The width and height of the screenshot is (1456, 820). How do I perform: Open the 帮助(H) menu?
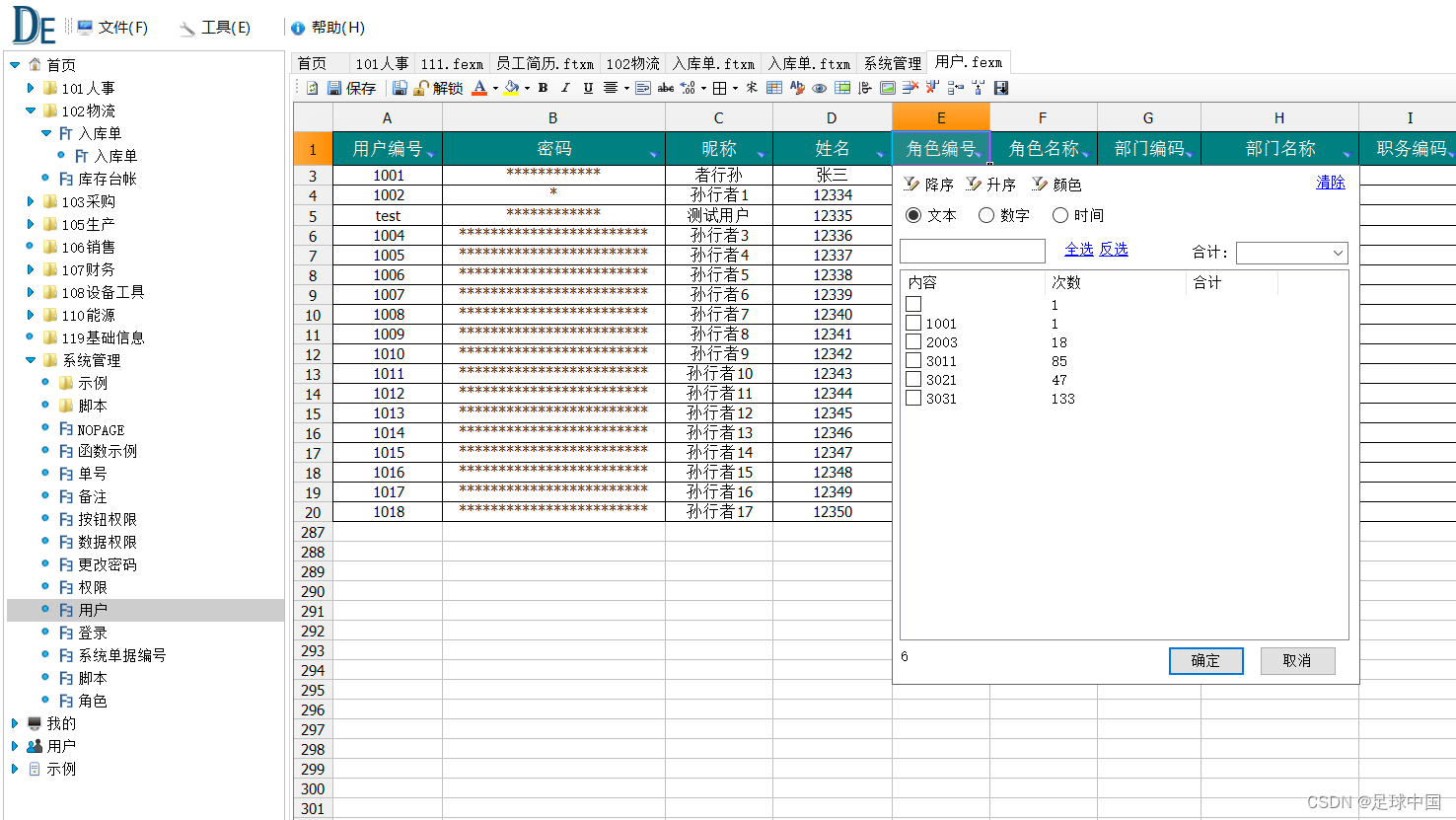coord(328,28)
